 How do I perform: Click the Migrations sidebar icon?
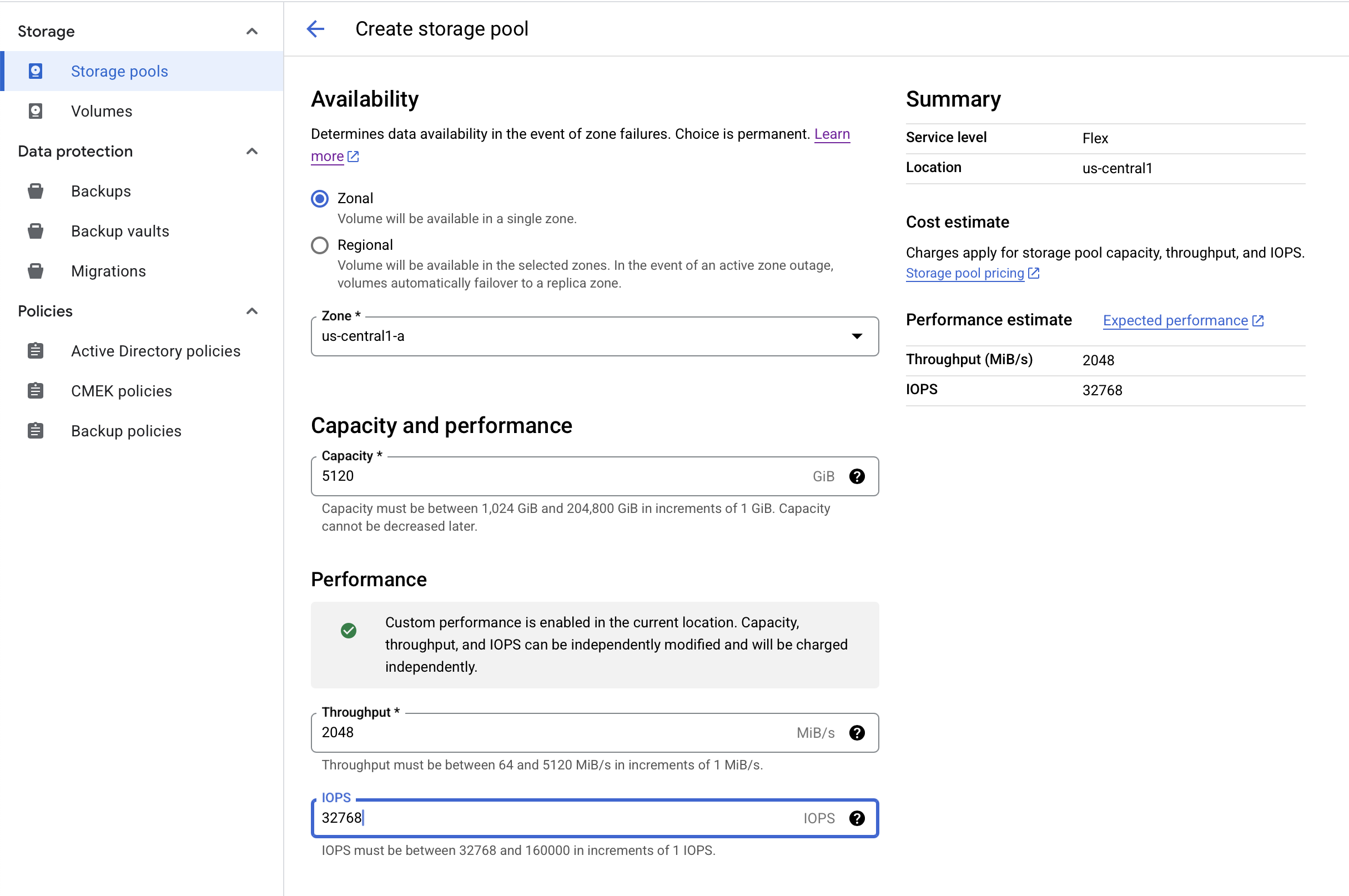pos(36,271)
